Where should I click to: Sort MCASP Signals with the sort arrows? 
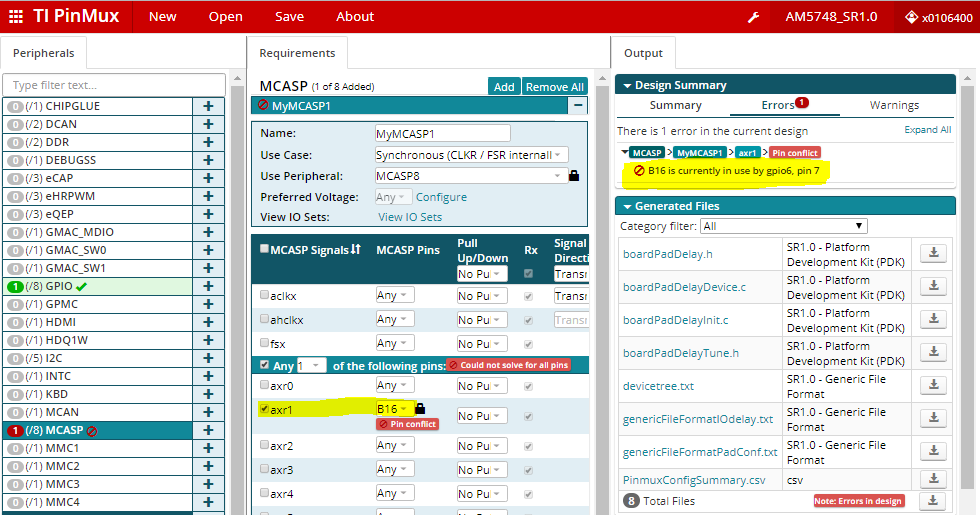356,249
